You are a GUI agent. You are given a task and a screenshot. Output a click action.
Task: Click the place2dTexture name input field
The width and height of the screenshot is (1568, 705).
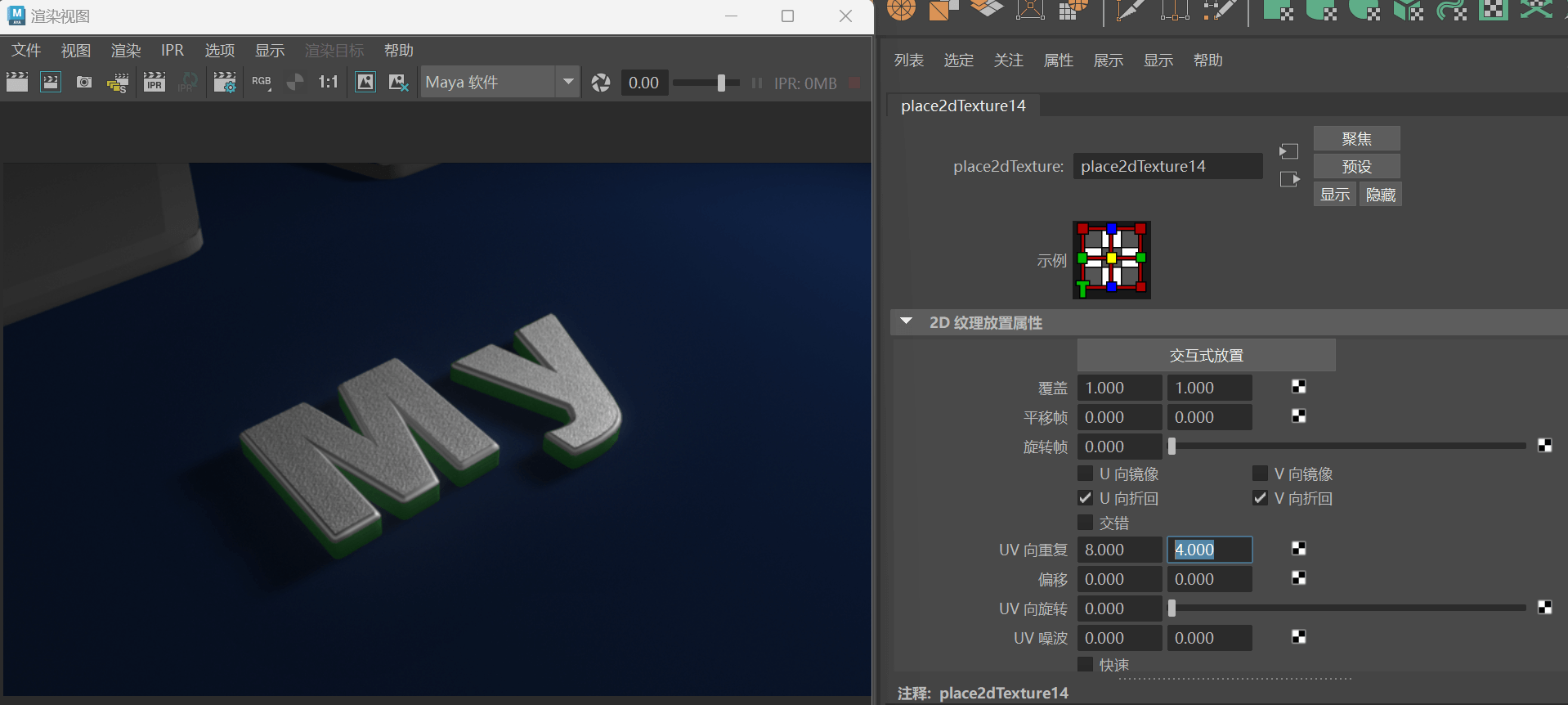coord(1167,167)
